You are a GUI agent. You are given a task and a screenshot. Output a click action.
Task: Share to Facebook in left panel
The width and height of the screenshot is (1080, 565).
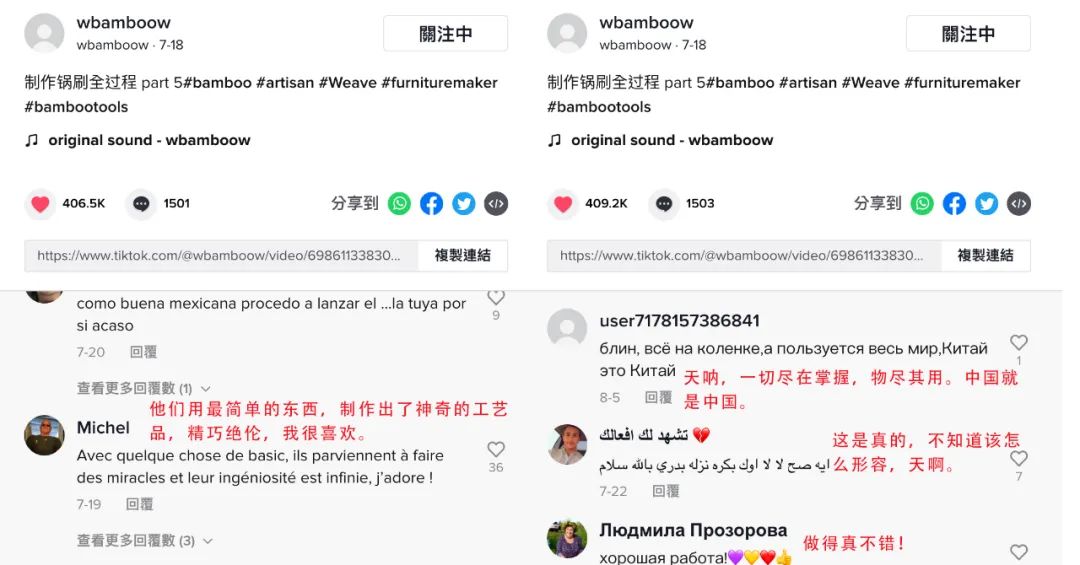click(x=431, y=204)
